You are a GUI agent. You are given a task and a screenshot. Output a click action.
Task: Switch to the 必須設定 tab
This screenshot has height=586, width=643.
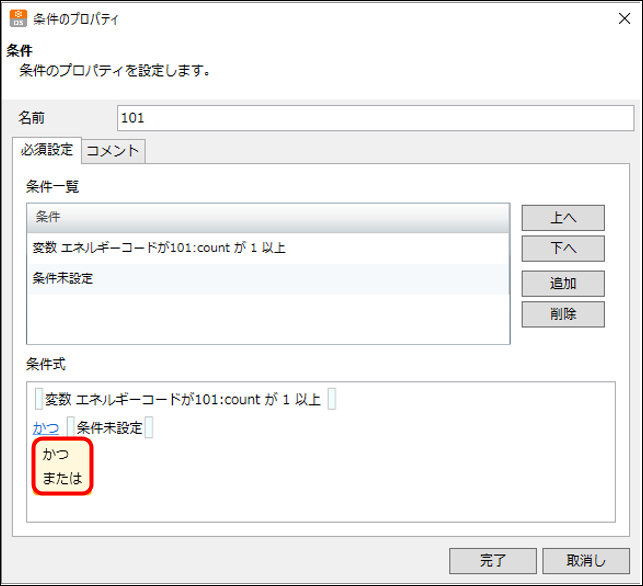(47, 150)
